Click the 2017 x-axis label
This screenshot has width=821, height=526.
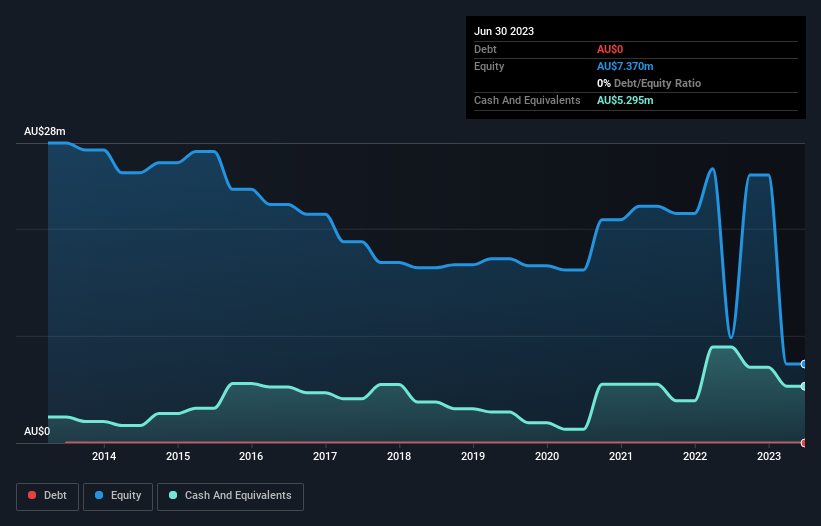[325, 456]
